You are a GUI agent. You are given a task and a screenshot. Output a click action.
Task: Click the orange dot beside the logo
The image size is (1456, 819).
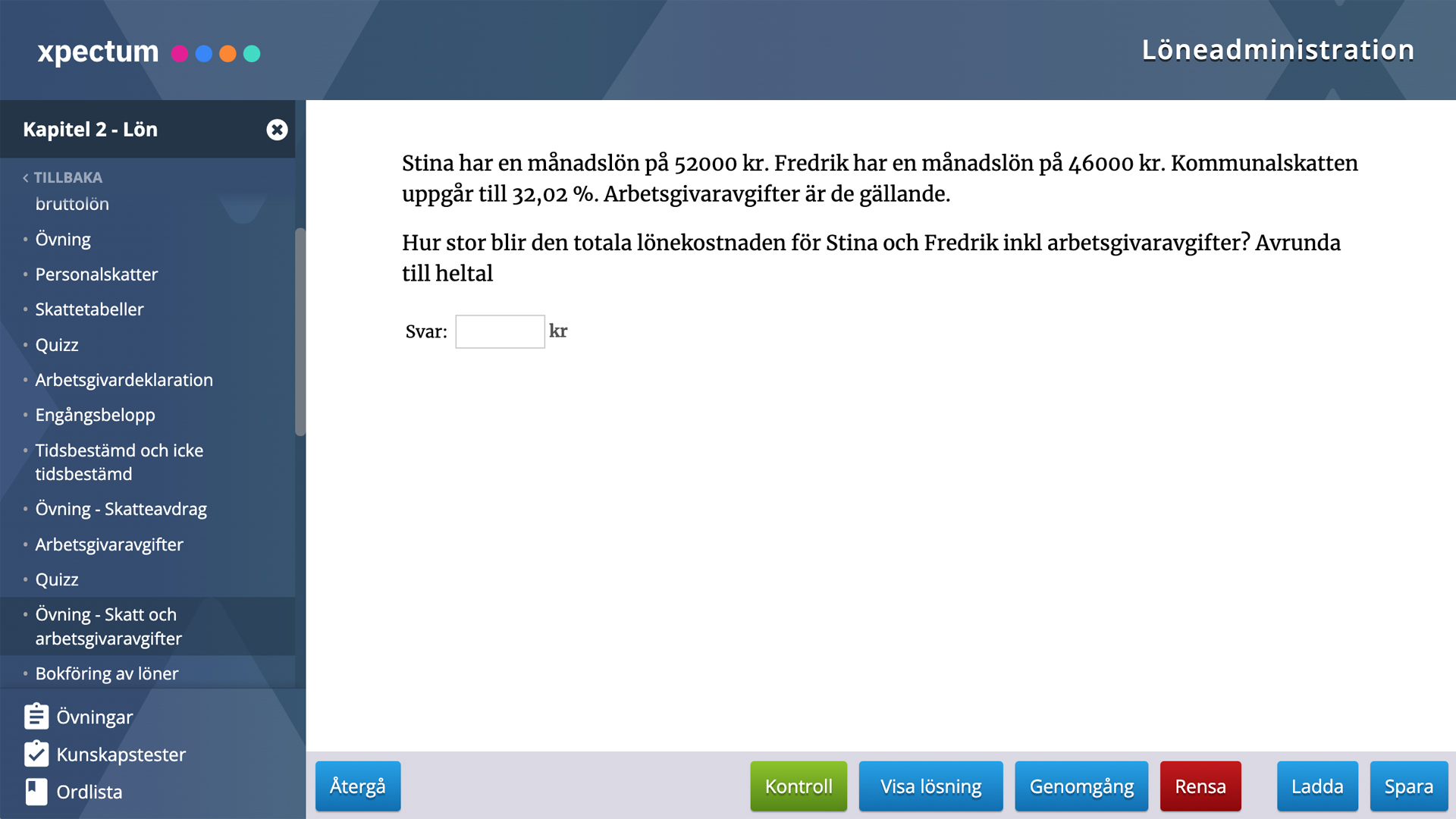pos(228,54)
